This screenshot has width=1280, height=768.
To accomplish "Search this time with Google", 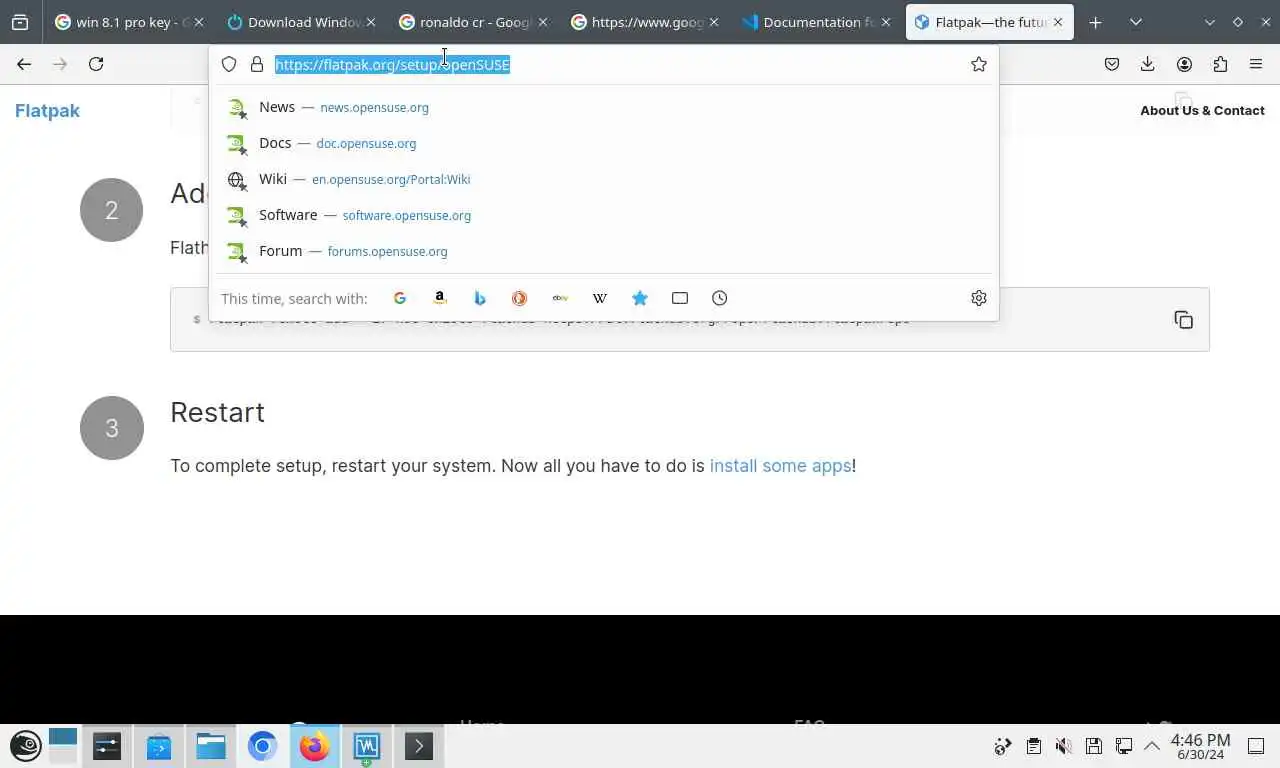I will tap(400, 298).
